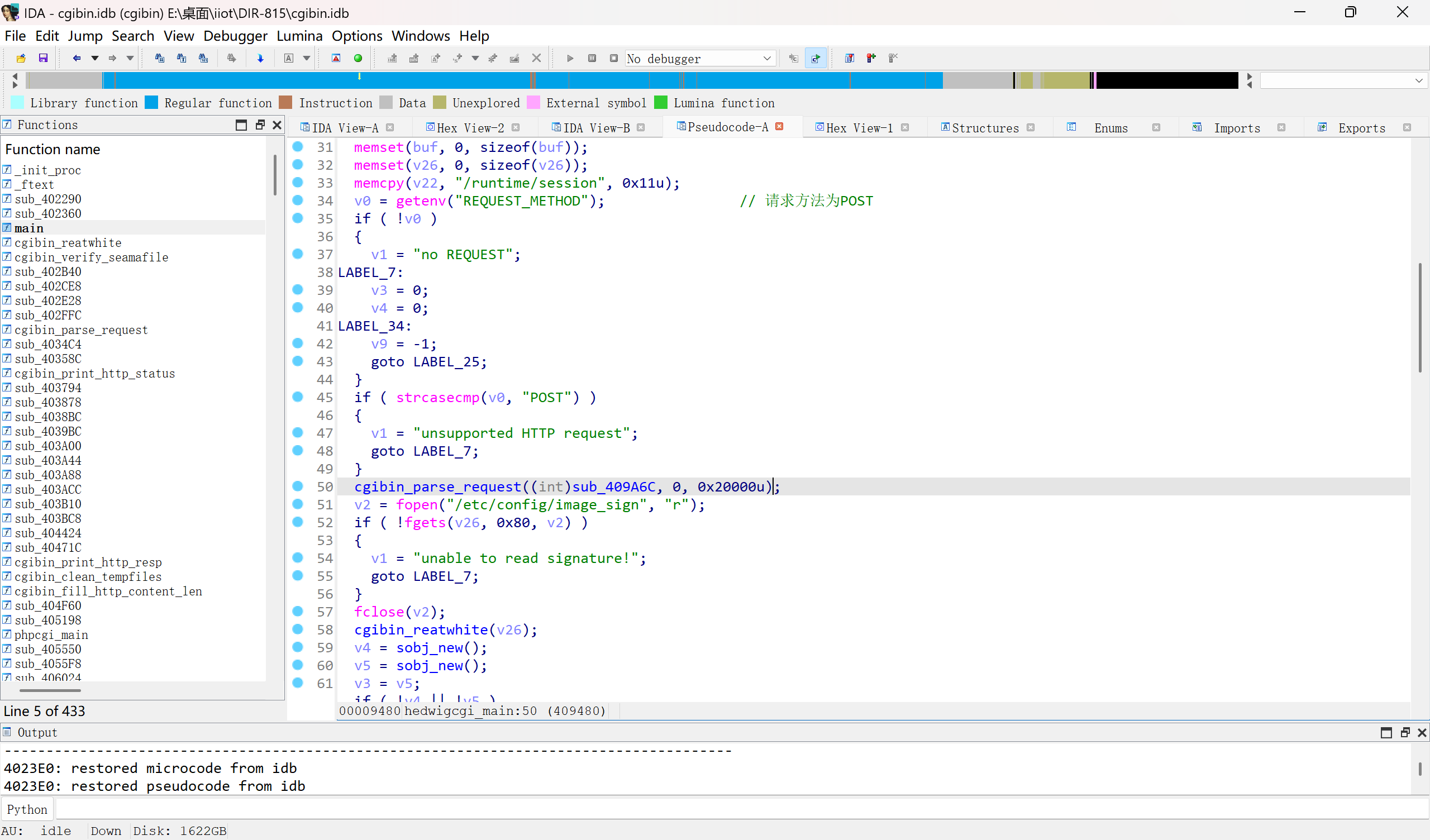
Task: Switch to the Imports tab
Action: [x=1237, y=128]
